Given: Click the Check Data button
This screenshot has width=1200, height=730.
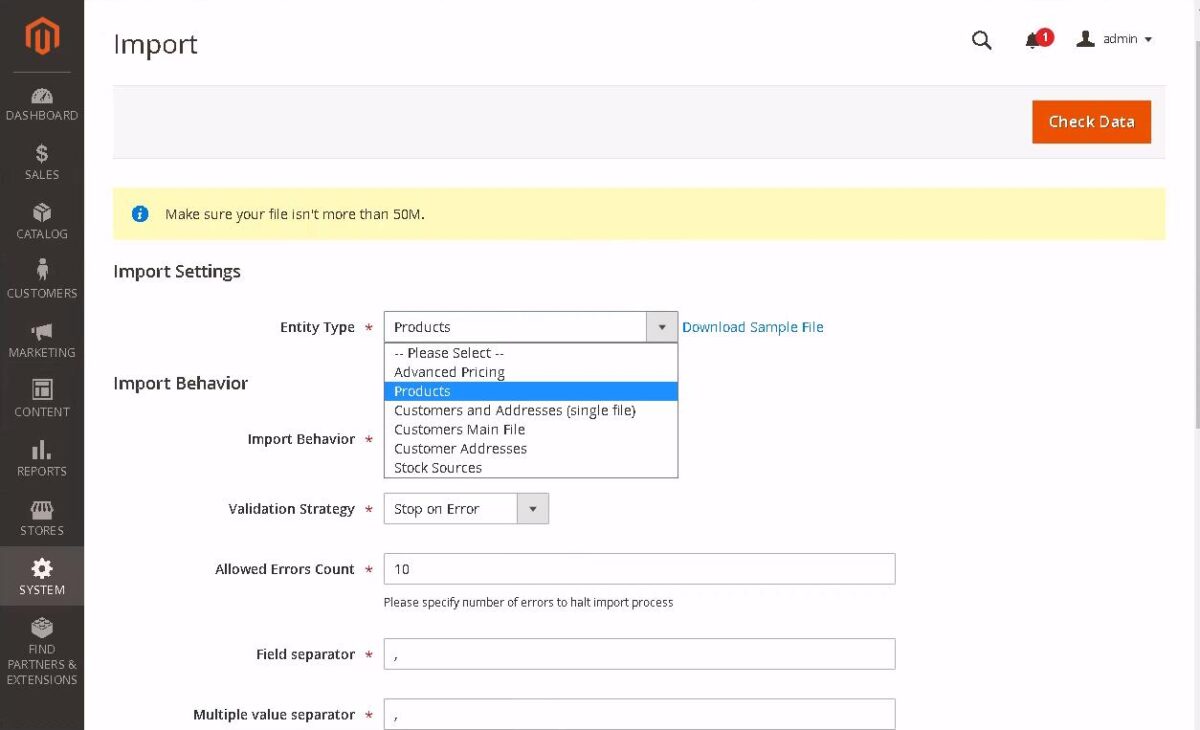Looking at the screenshot, I should (x=1091, y=122).
